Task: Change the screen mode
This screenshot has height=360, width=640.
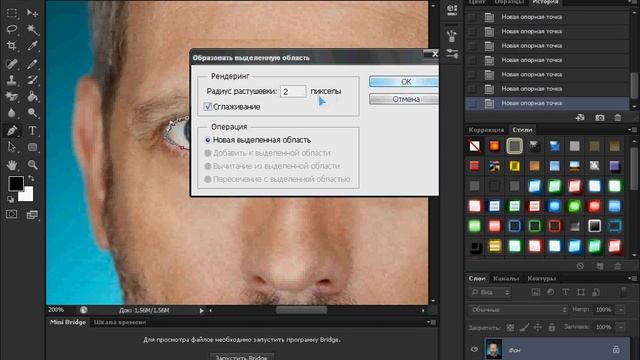Action: click(32, 214)
